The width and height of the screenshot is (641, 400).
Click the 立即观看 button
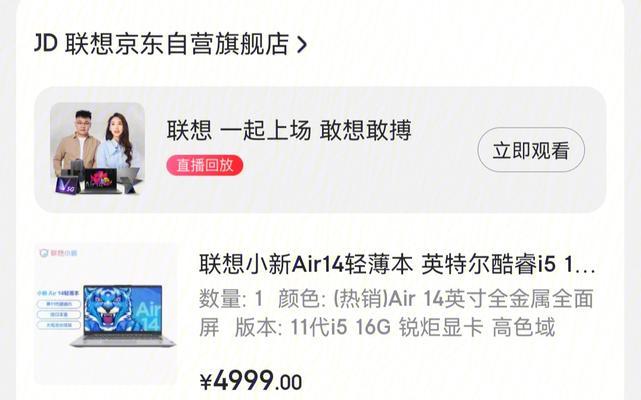click(531, 150)
